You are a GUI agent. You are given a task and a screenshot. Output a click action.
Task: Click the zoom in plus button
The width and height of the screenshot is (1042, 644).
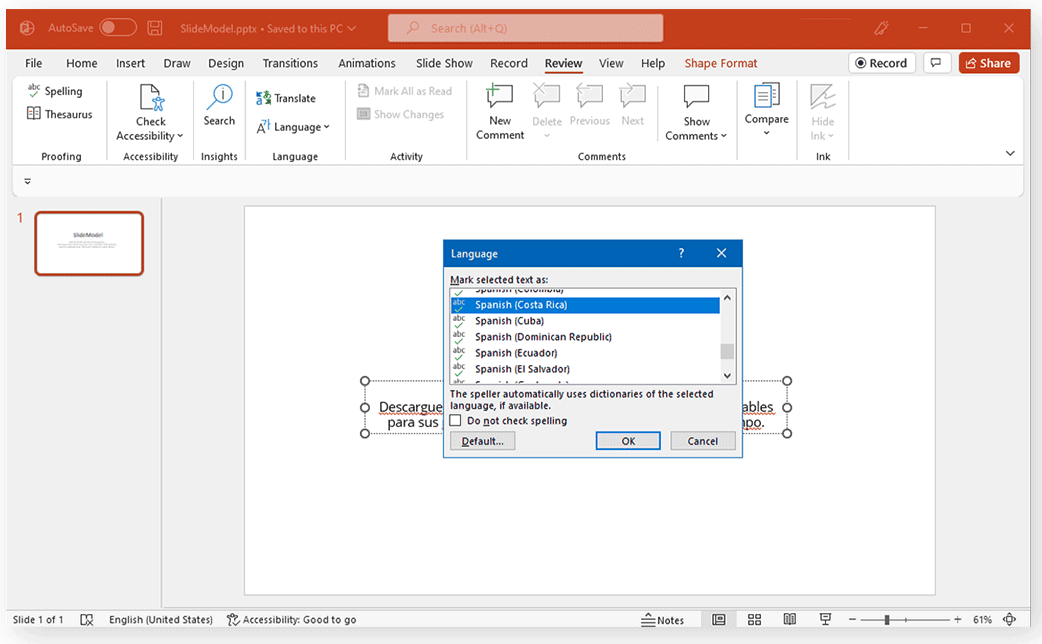(958, 619)
